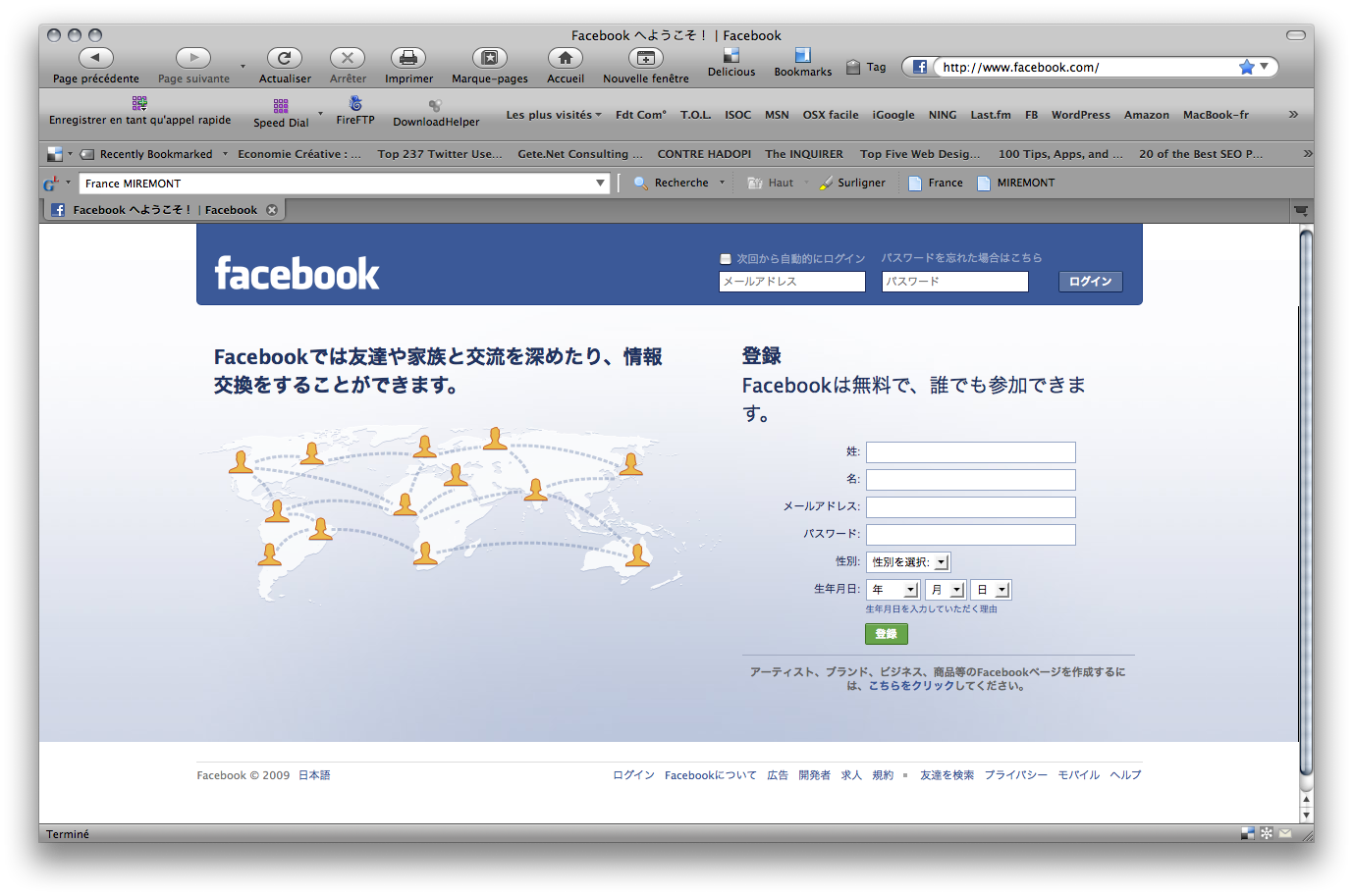Click the 名 first name field
Screen dimensions: 1353x896
tap(970, 480)
